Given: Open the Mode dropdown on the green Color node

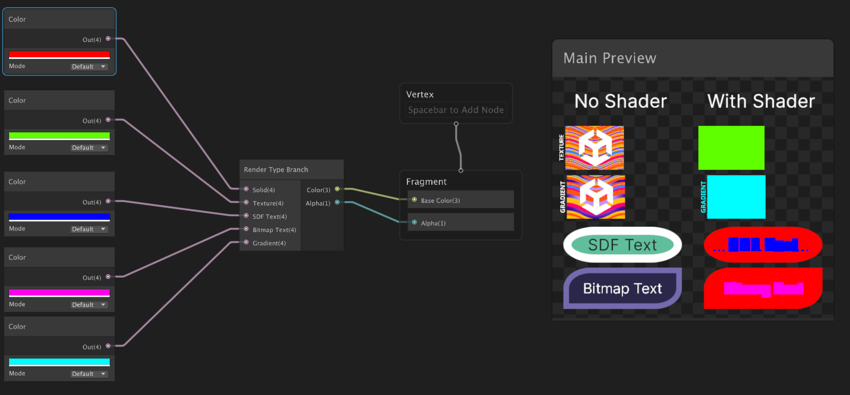Looking at the screenshot, I should pos(89,147).
